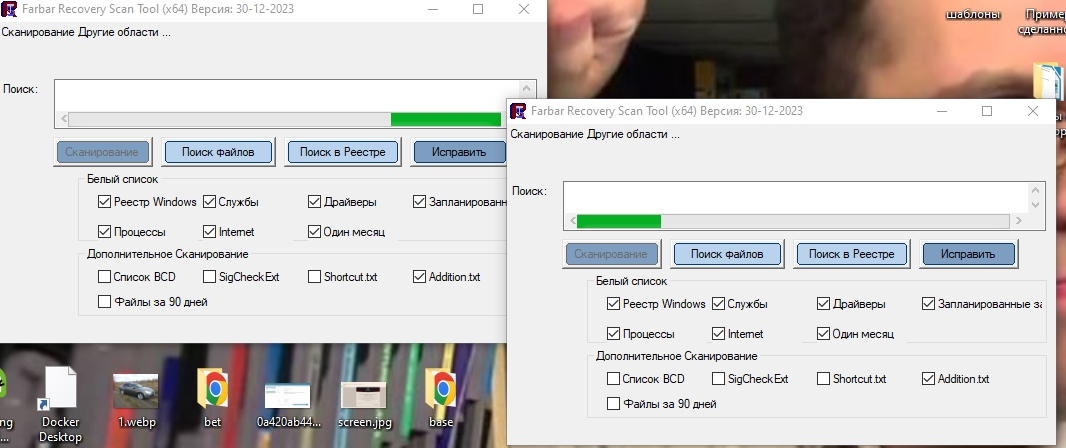The image size is (1066, 448).
Task: Toggle 'Запланированные' checkbox in front window
Action: pyautogui.click(x=929, y=304)
